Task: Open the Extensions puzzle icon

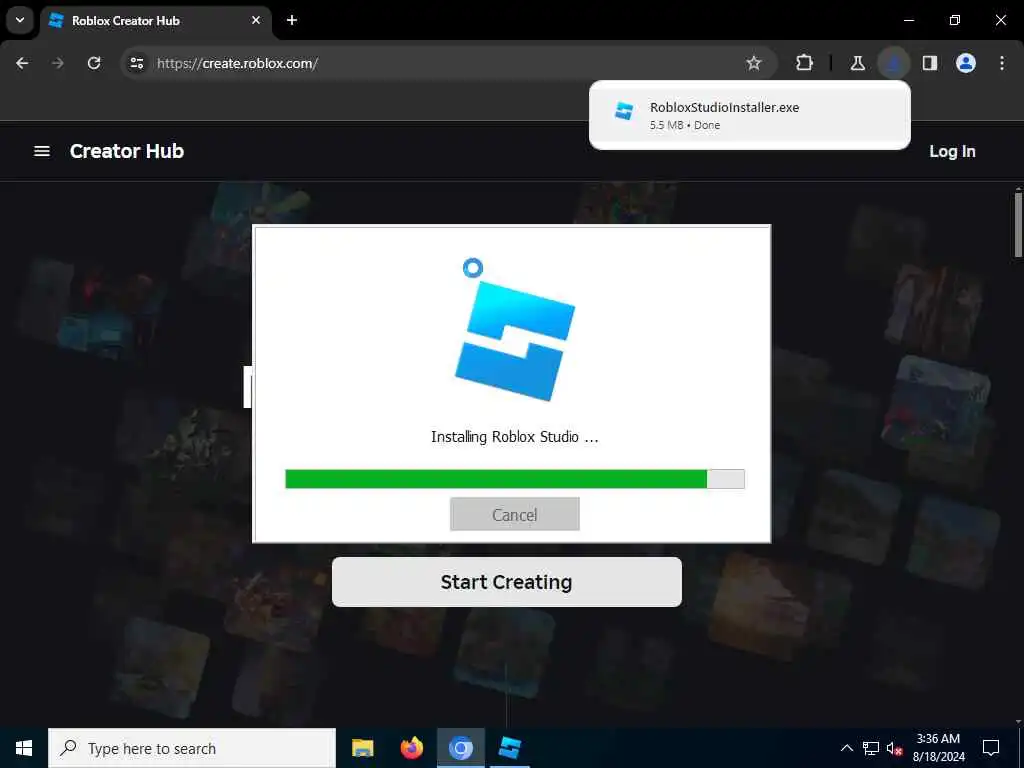Action: pos(805,63)
